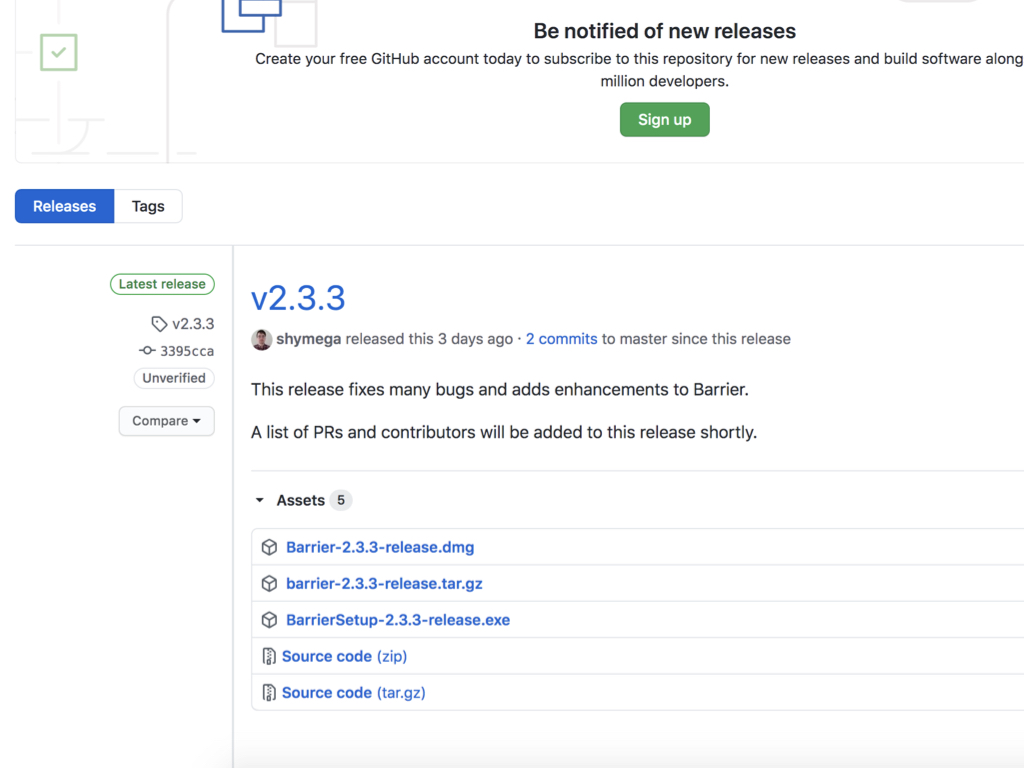This screenshot has width=1024, height=768.
Task: Click the Unverified badge
Action: tap(174, 378)
